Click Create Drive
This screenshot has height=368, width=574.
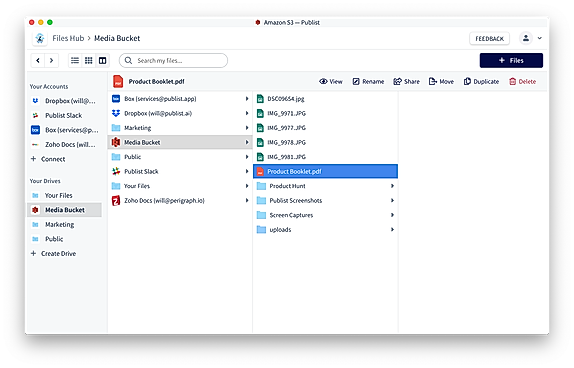pyautogui.click(x=53, y=253)
